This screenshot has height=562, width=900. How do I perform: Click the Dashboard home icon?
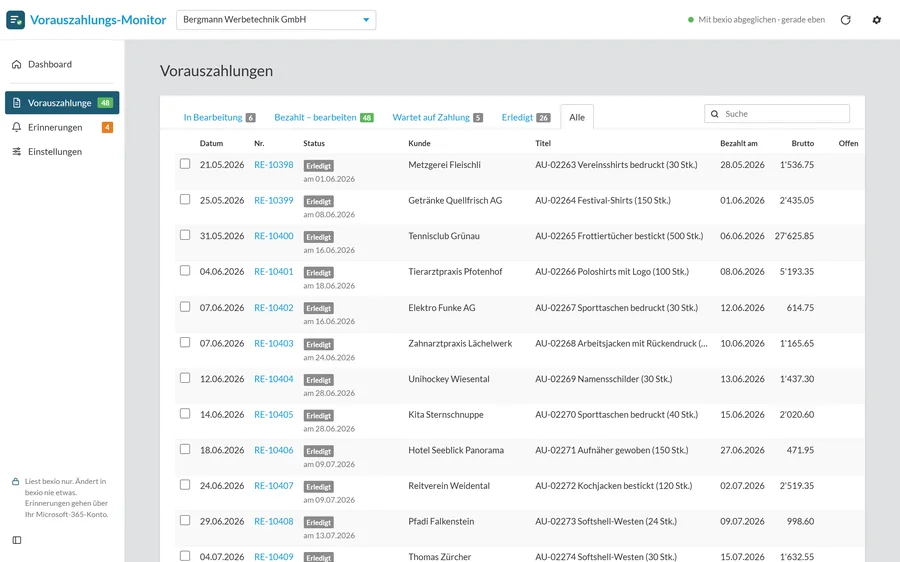[x=17, y=64]
